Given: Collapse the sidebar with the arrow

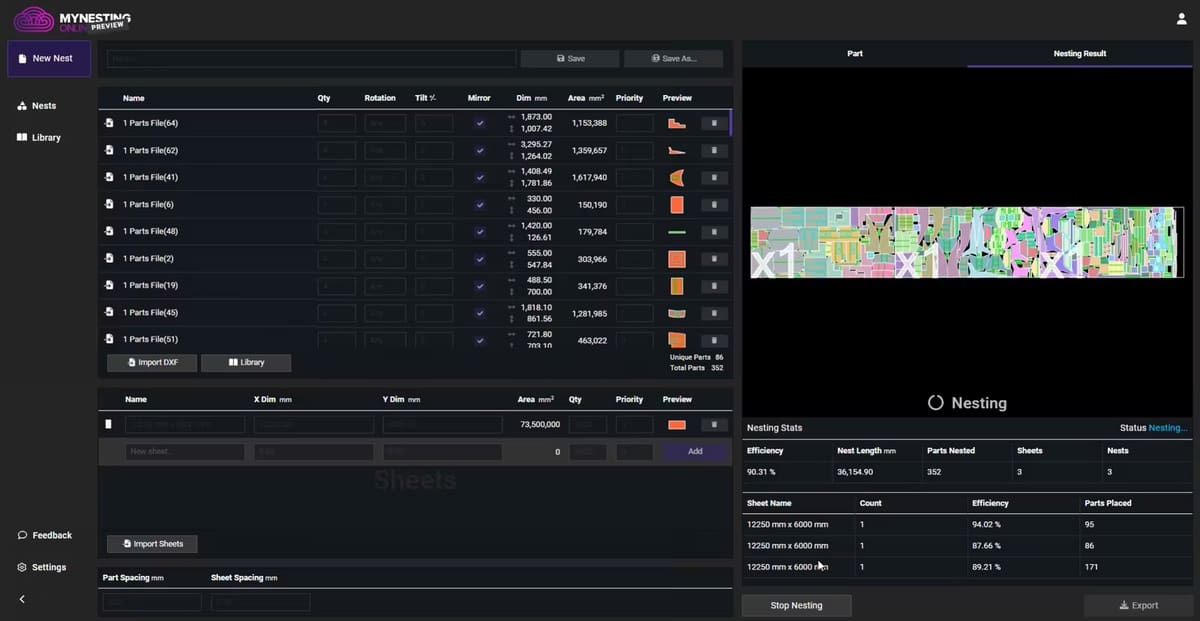Looking at the screenshot, I should [x=22, y=599].
